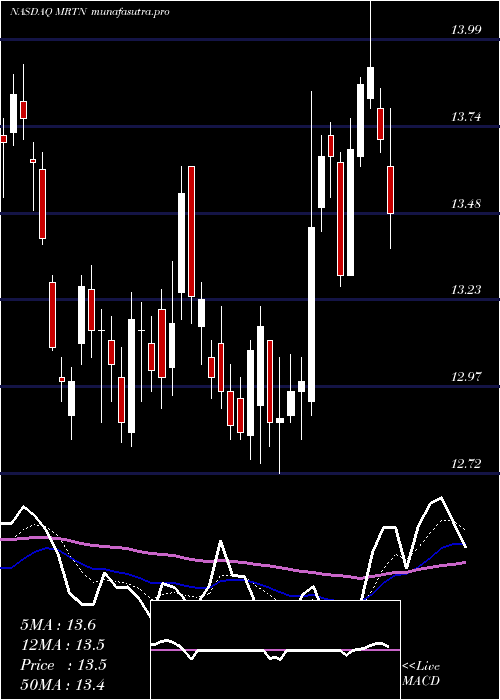The image size is (500, 700).
Task: Click the 13.74 price level label
Action: point(466,117)
